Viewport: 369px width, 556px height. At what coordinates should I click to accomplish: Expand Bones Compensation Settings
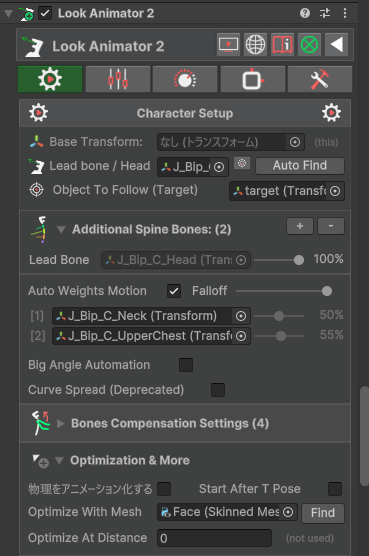pyautogui.click(x=61, y=423)
